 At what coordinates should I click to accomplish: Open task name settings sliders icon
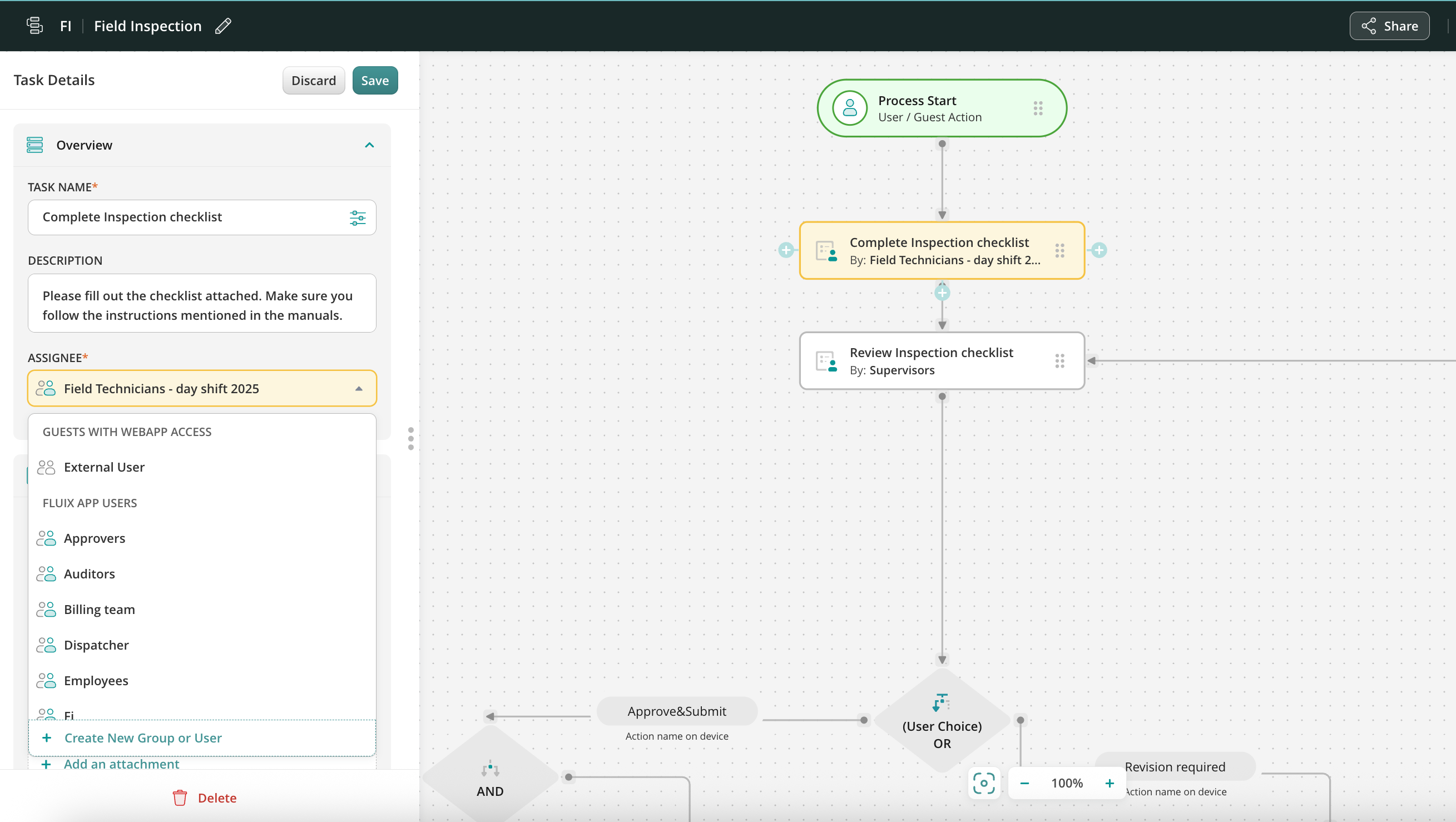coord(357,217)
